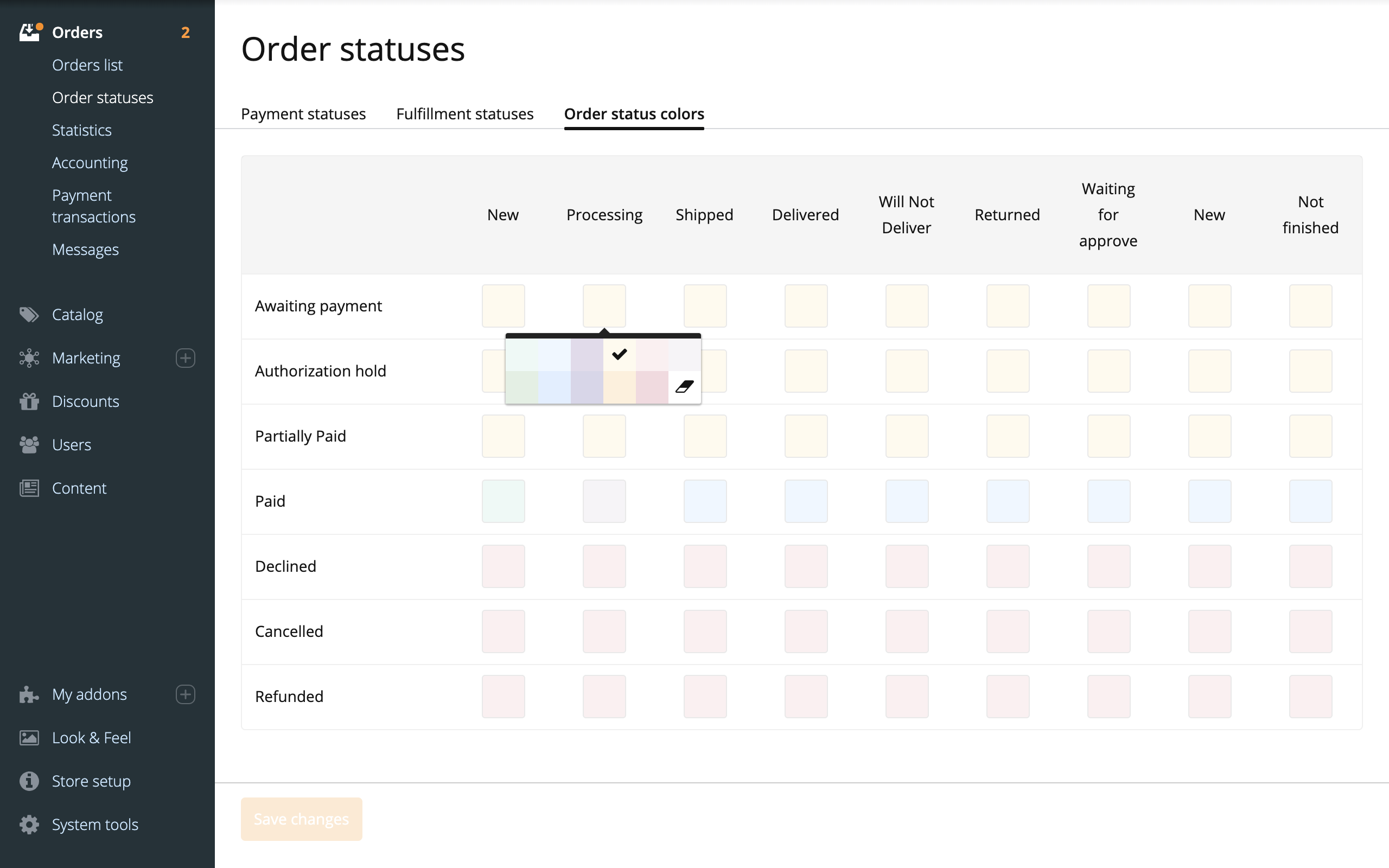Switch to the Payment statuses tab
This screenshot has height=868, width=1389.
pyautogui.click(x=303, y=114)
